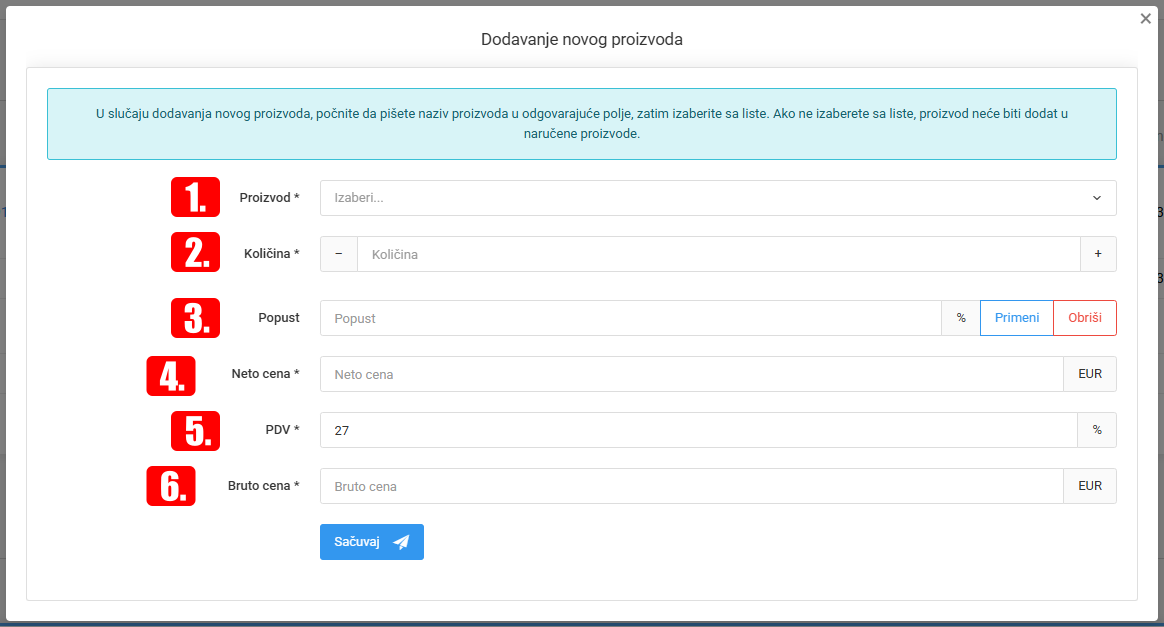Click the Proizvod field label
The width and height of the screenshot is (1164, 627).
(x=269, y=197)
